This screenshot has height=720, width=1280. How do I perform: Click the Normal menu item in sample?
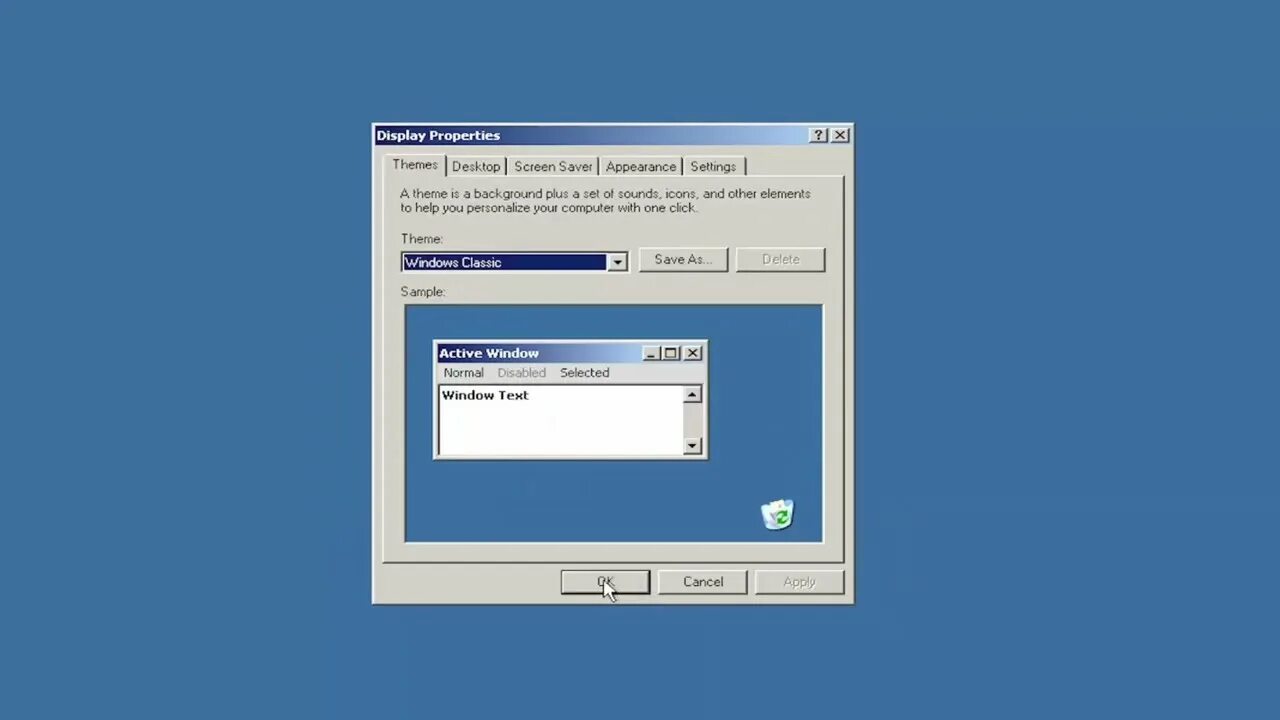(463, 373)
